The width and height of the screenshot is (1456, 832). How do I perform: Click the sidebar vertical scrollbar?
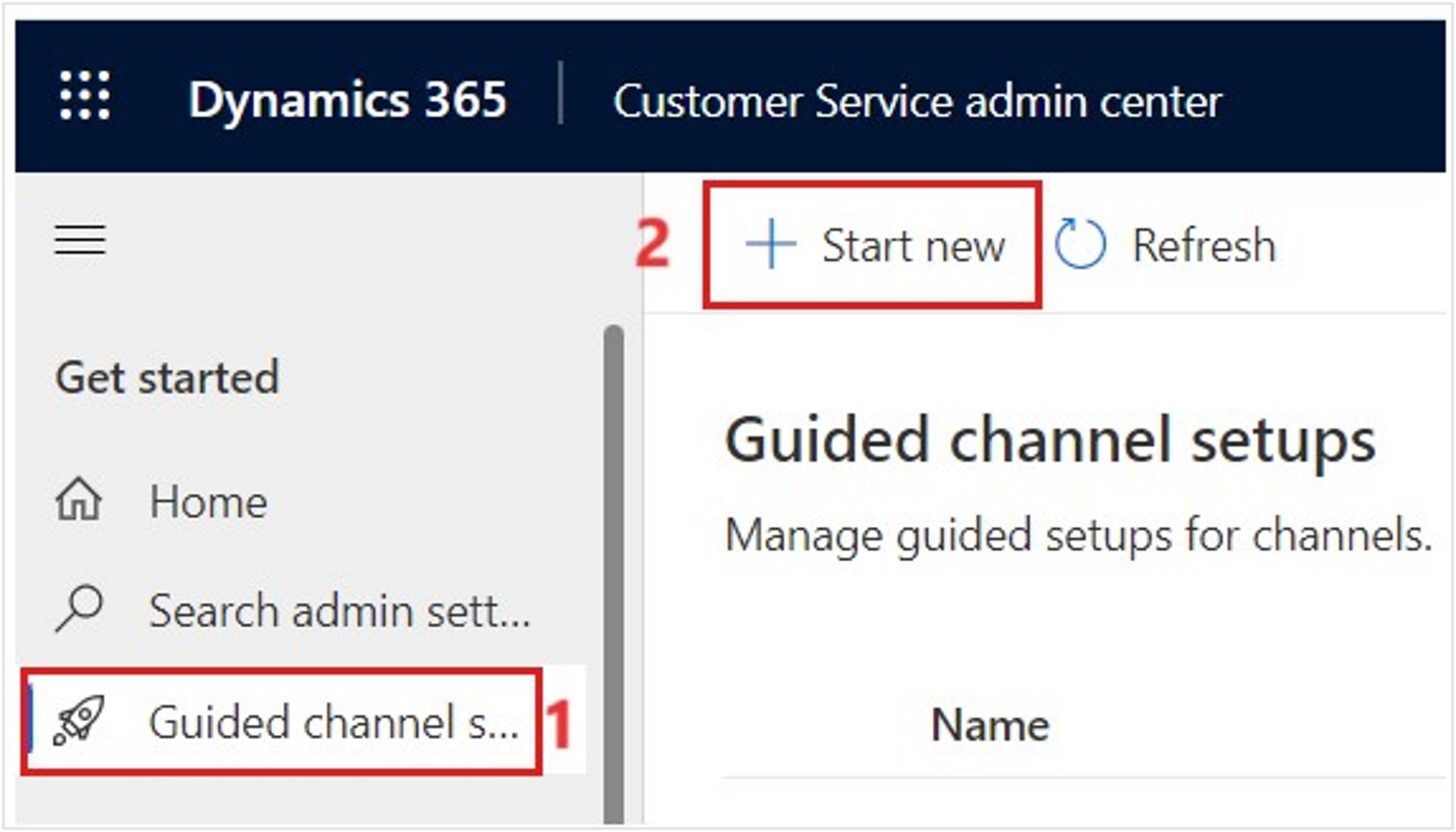pyautogui.click(x=613, y=574)
